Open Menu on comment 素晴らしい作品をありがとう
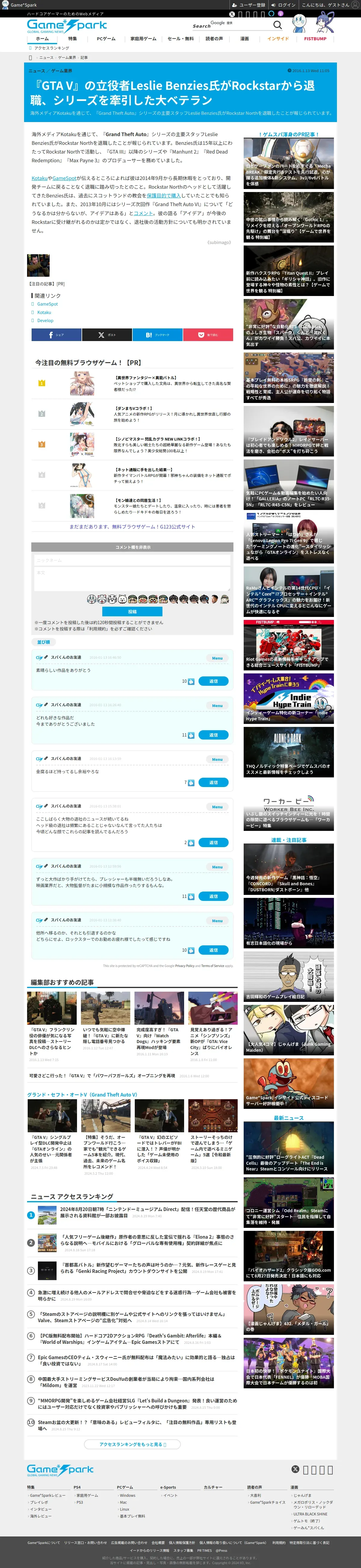 217,658
